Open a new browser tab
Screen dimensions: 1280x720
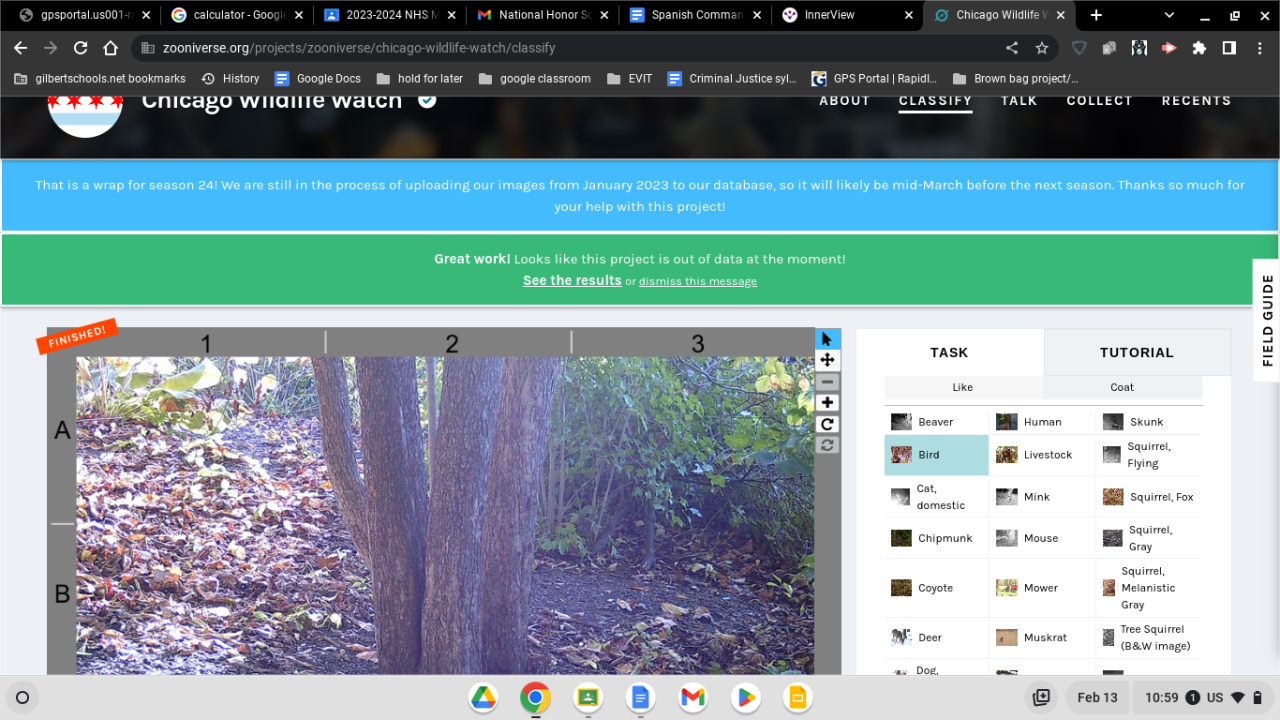click(x=1096, y=15)
